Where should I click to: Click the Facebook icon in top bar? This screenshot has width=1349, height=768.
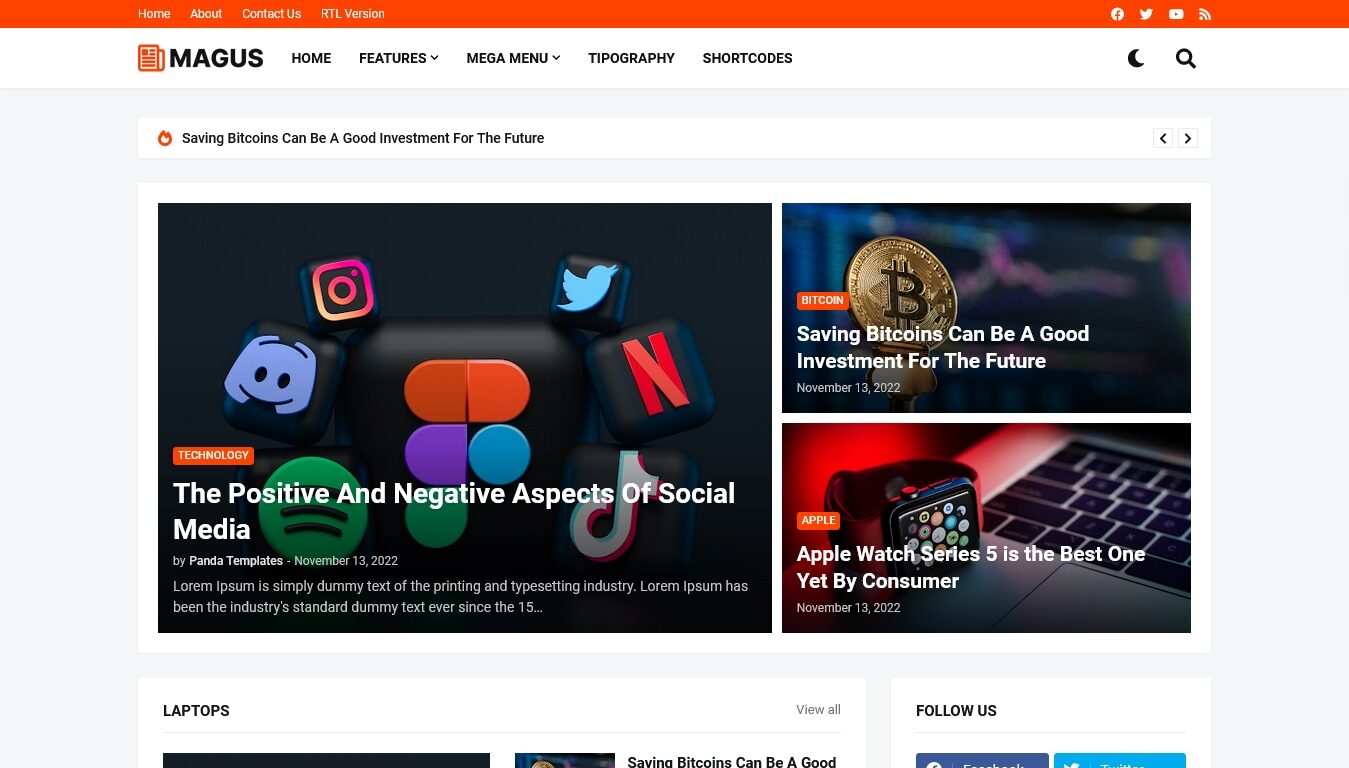pyautogui.click(x=1117, y=14)
